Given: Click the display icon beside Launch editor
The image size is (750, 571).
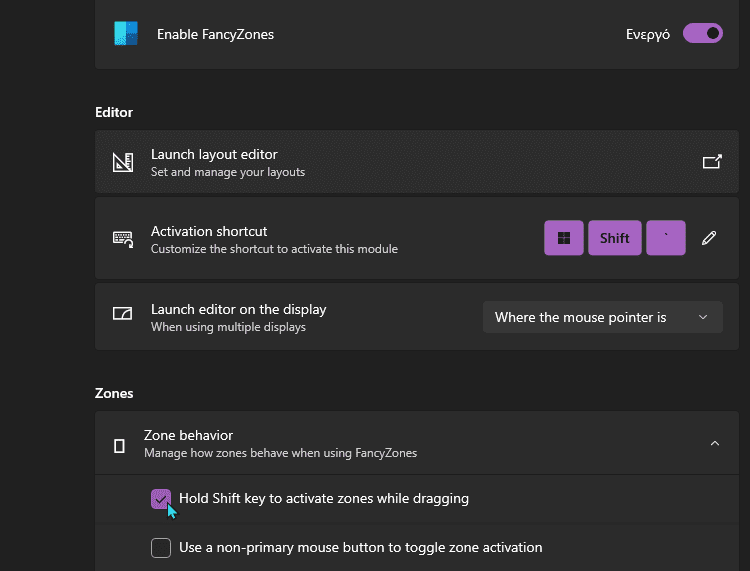Looking at the screenshot, I should click(122, 313).
